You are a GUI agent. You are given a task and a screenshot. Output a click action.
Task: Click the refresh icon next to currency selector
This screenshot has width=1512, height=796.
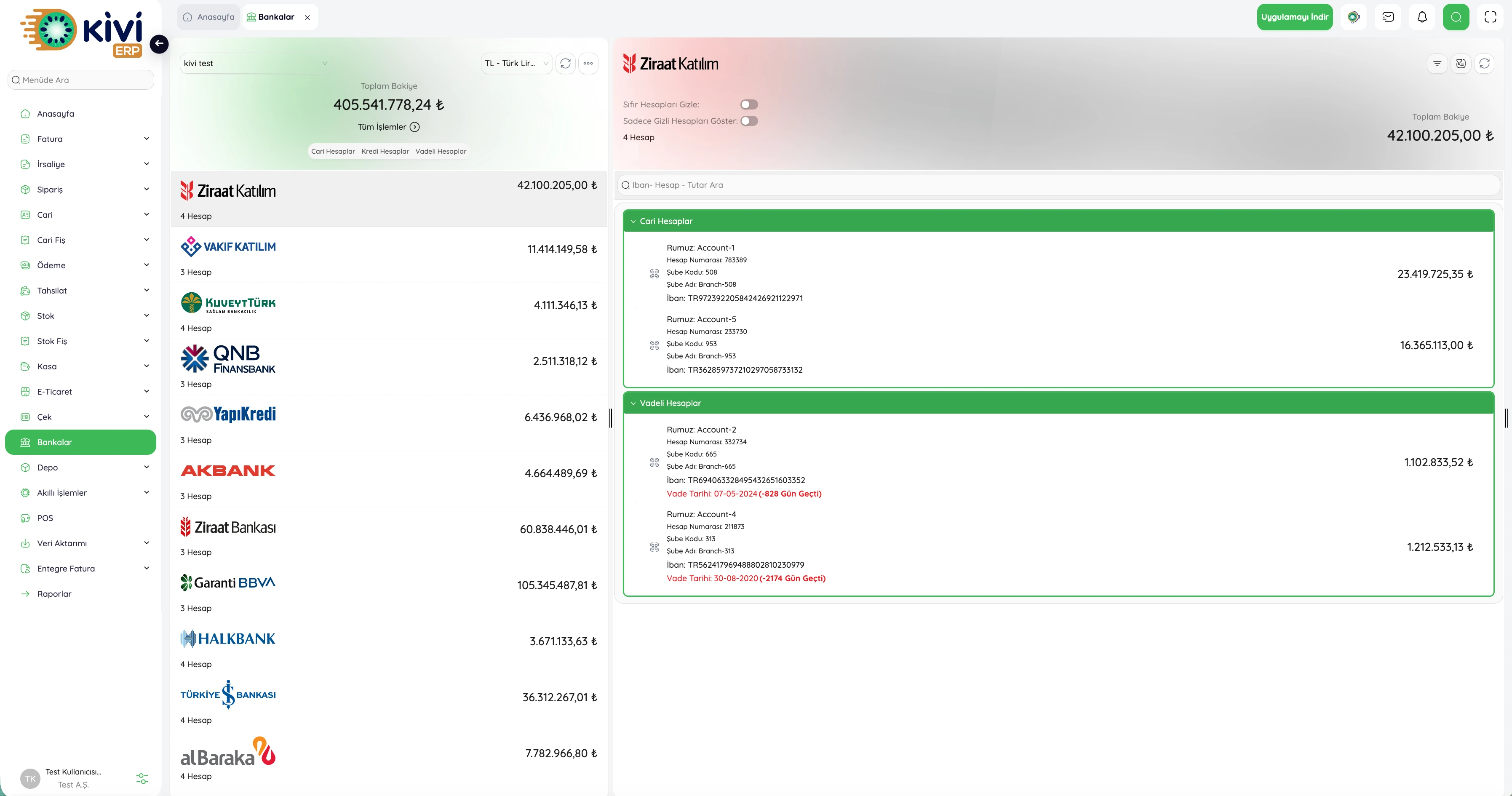point(565,64)
